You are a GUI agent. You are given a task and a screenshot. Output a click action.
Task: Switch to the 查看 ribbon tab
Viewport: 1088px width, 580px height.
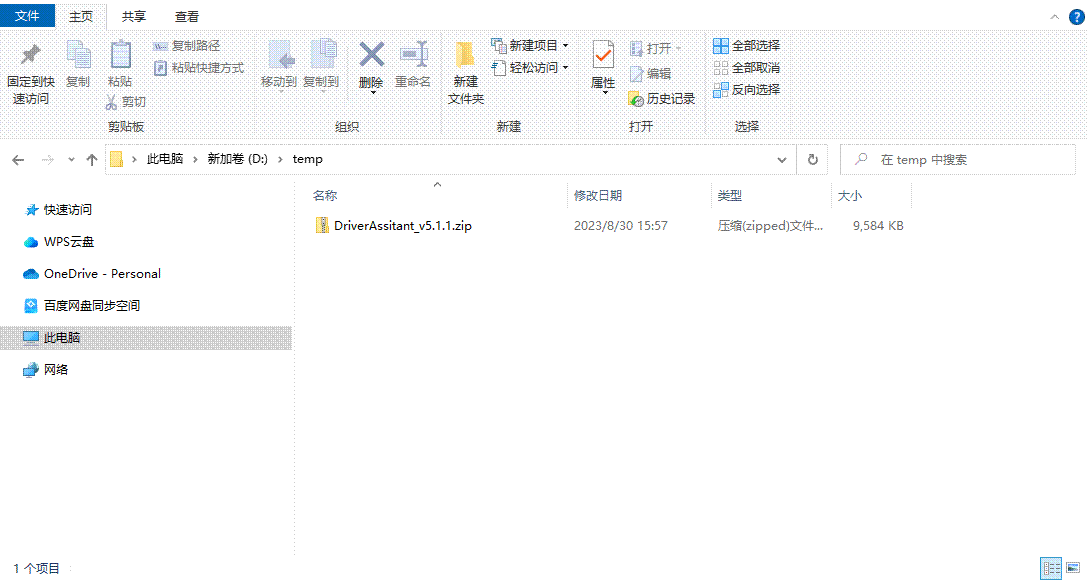[187, 16]
